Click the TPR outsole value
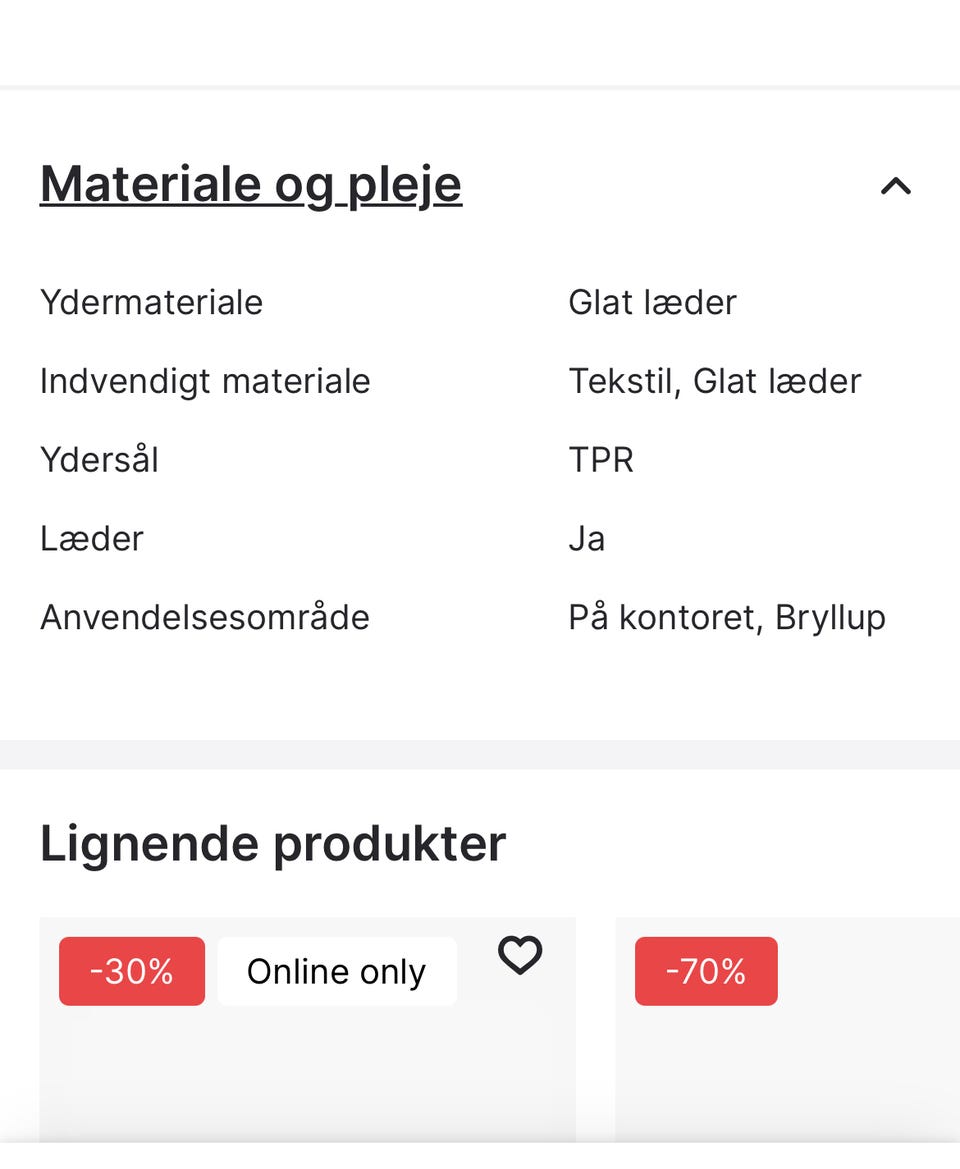 (601, 460)
